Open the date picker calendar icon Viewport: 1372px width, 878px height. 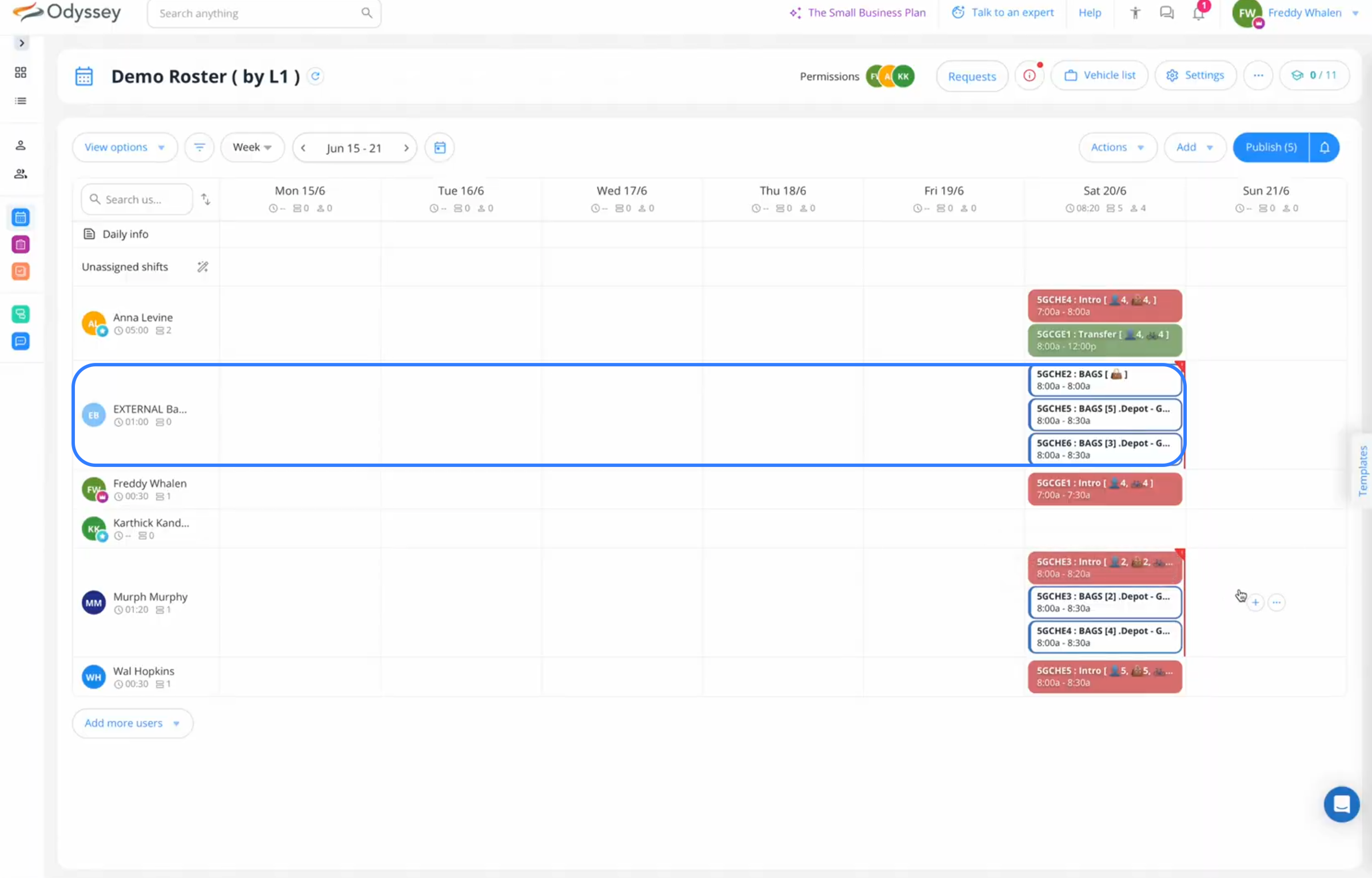click(x=440, y=147)
